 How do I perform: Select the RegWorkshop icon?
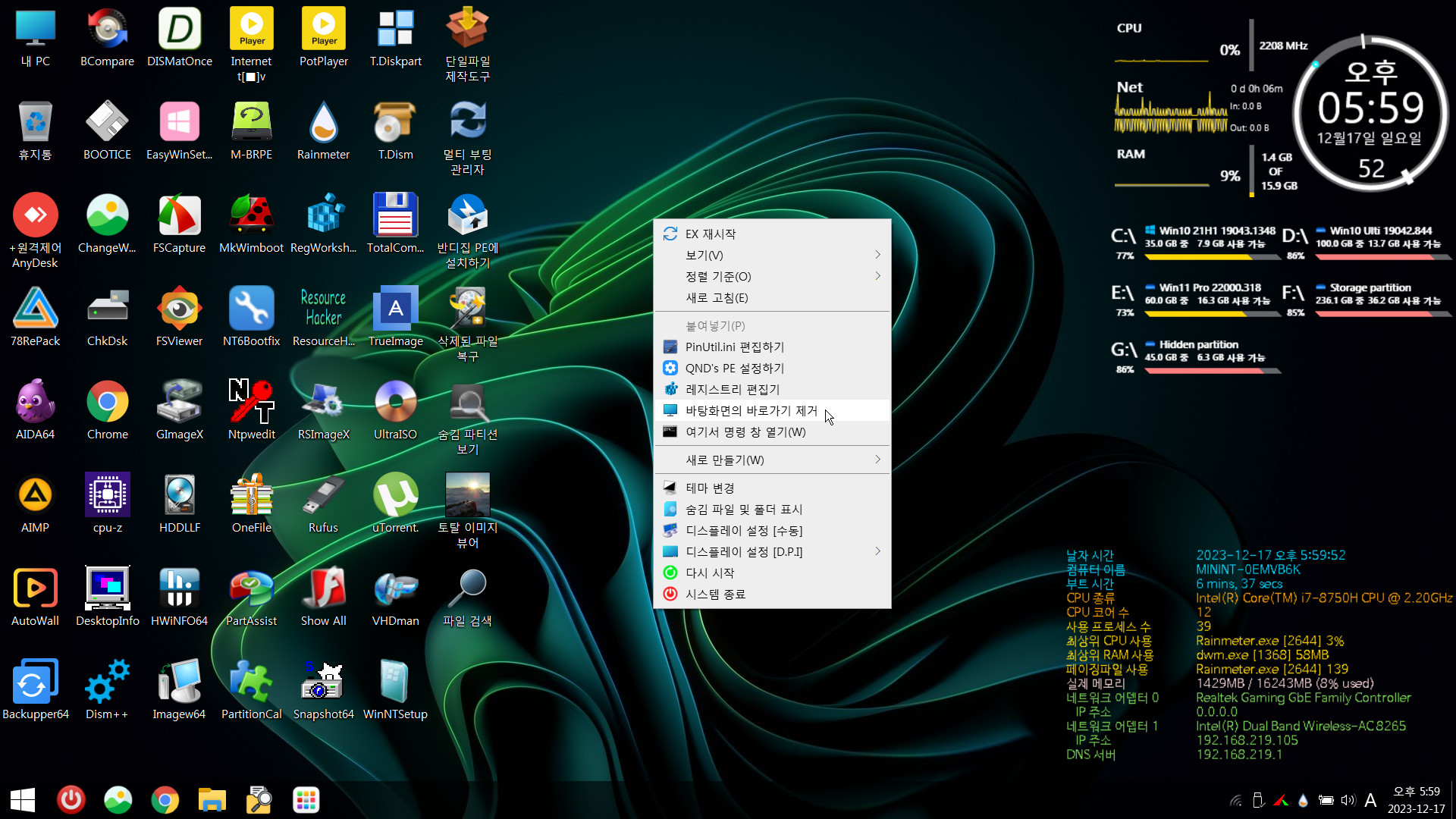tap(324, 224)
